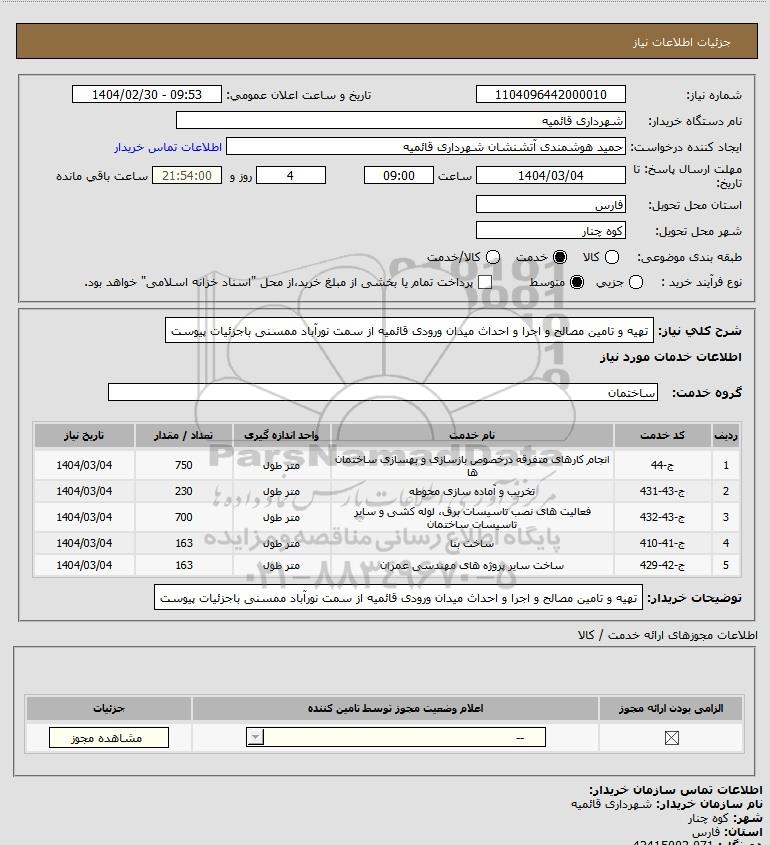Click service code ج-43-431 cell
The height and width of the screenshot is (845, 770).
[x=662, y=491]
